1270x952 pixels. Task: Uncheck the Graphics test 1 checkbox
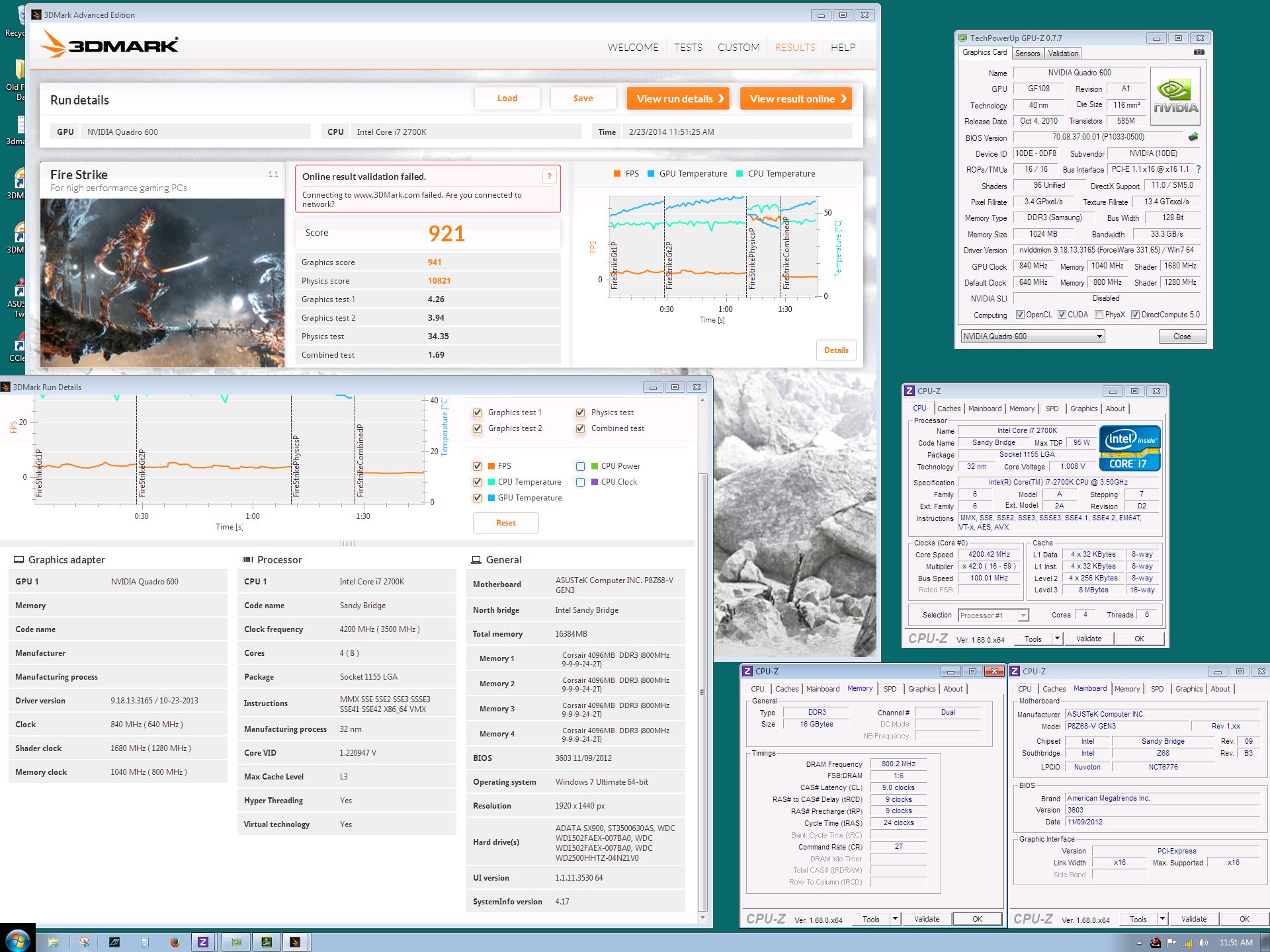(x=477, y=413)
